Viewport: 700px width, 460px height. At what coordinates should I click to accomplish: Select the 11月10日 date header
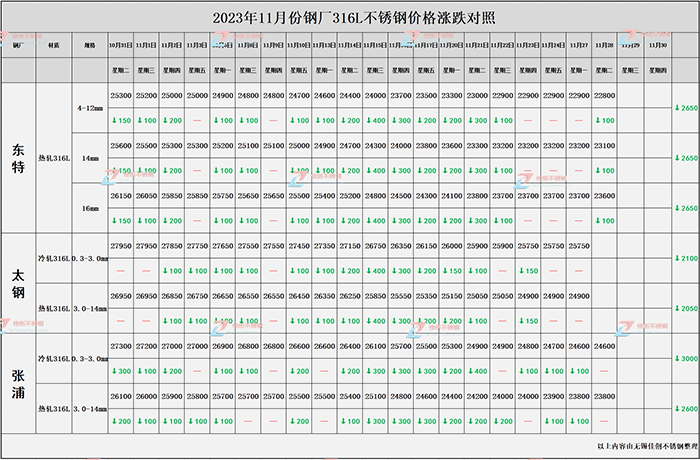coord(299,45)
